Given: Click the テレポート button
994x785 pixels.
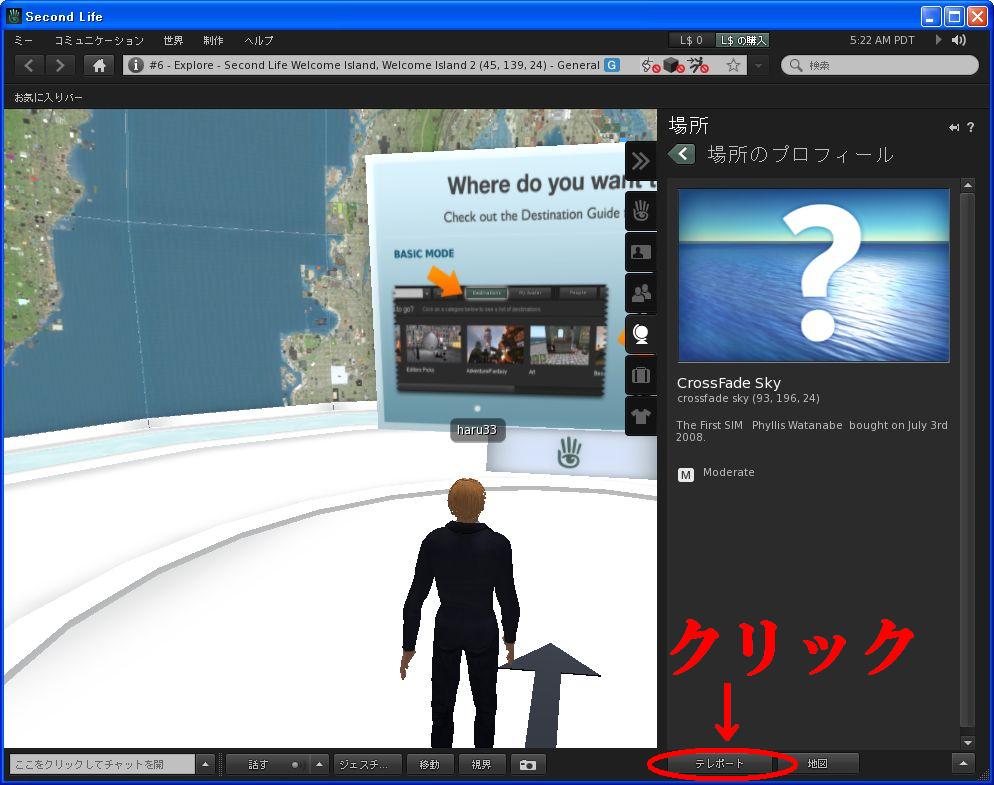Looking at the screenshot, I should (719, 764).
